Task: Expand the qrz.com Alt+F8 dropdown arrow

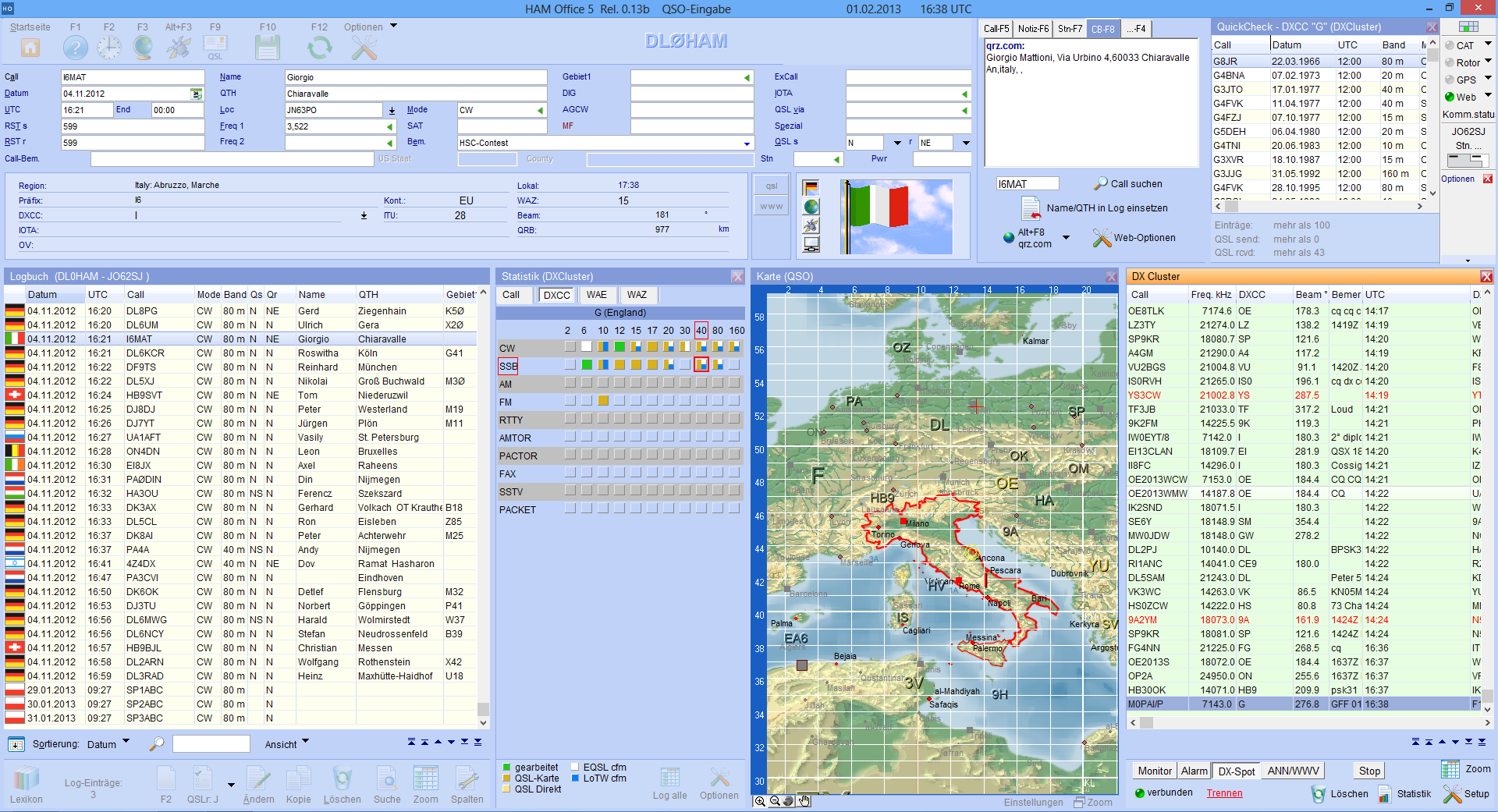Action: 1066,238
